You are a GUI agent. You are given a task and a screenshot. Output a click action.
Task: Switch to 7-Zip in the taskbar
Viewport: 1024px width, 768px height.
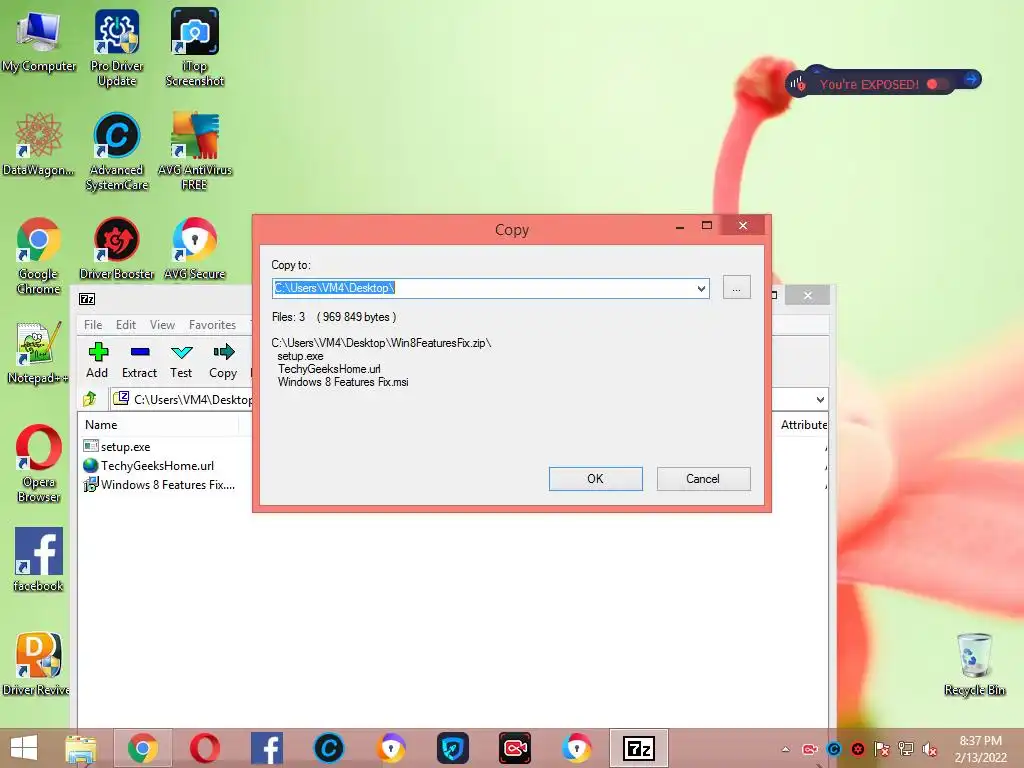point(639,748)
